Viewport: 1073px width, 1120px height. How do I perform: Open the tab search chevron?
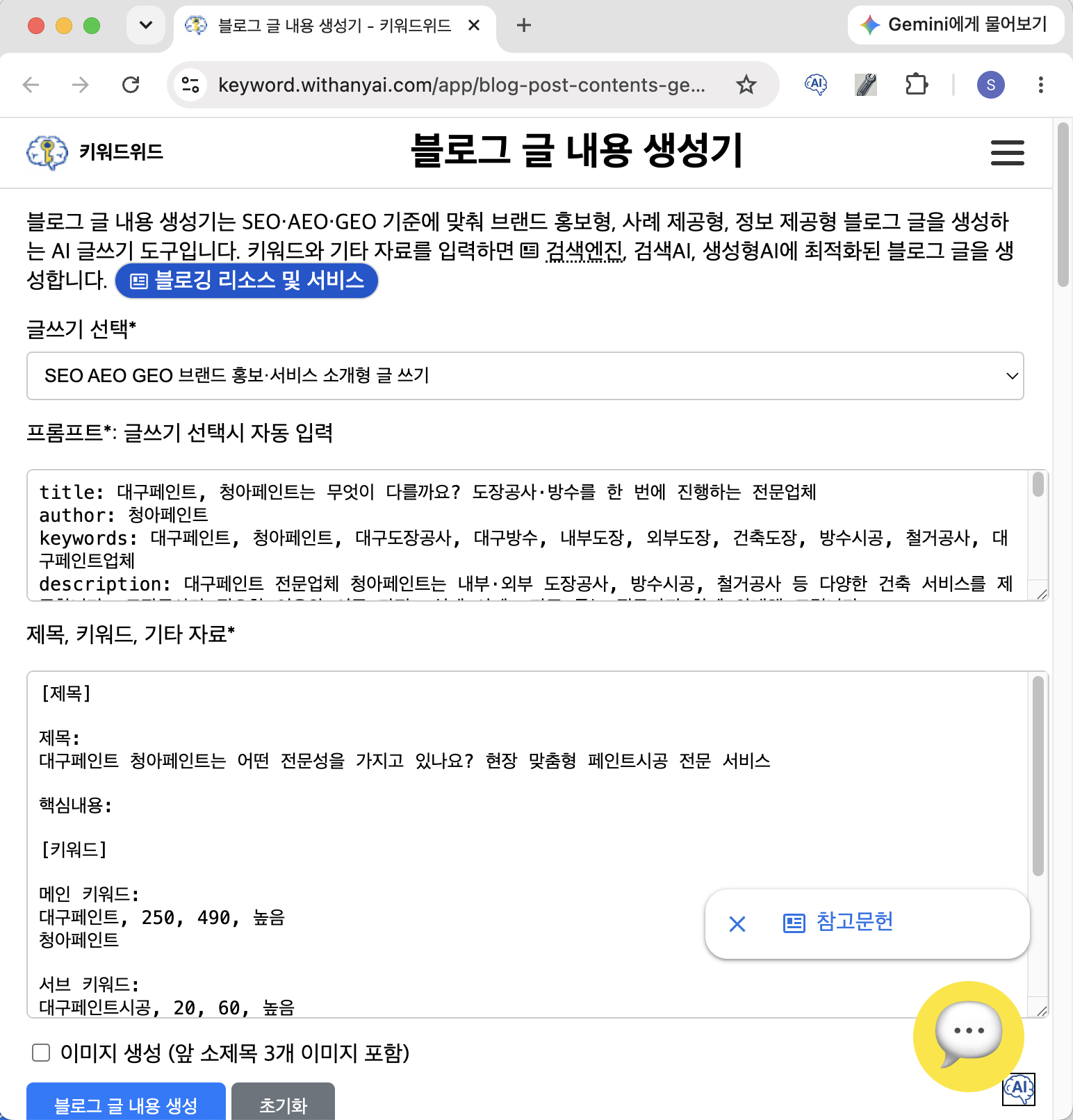point(146,26)
